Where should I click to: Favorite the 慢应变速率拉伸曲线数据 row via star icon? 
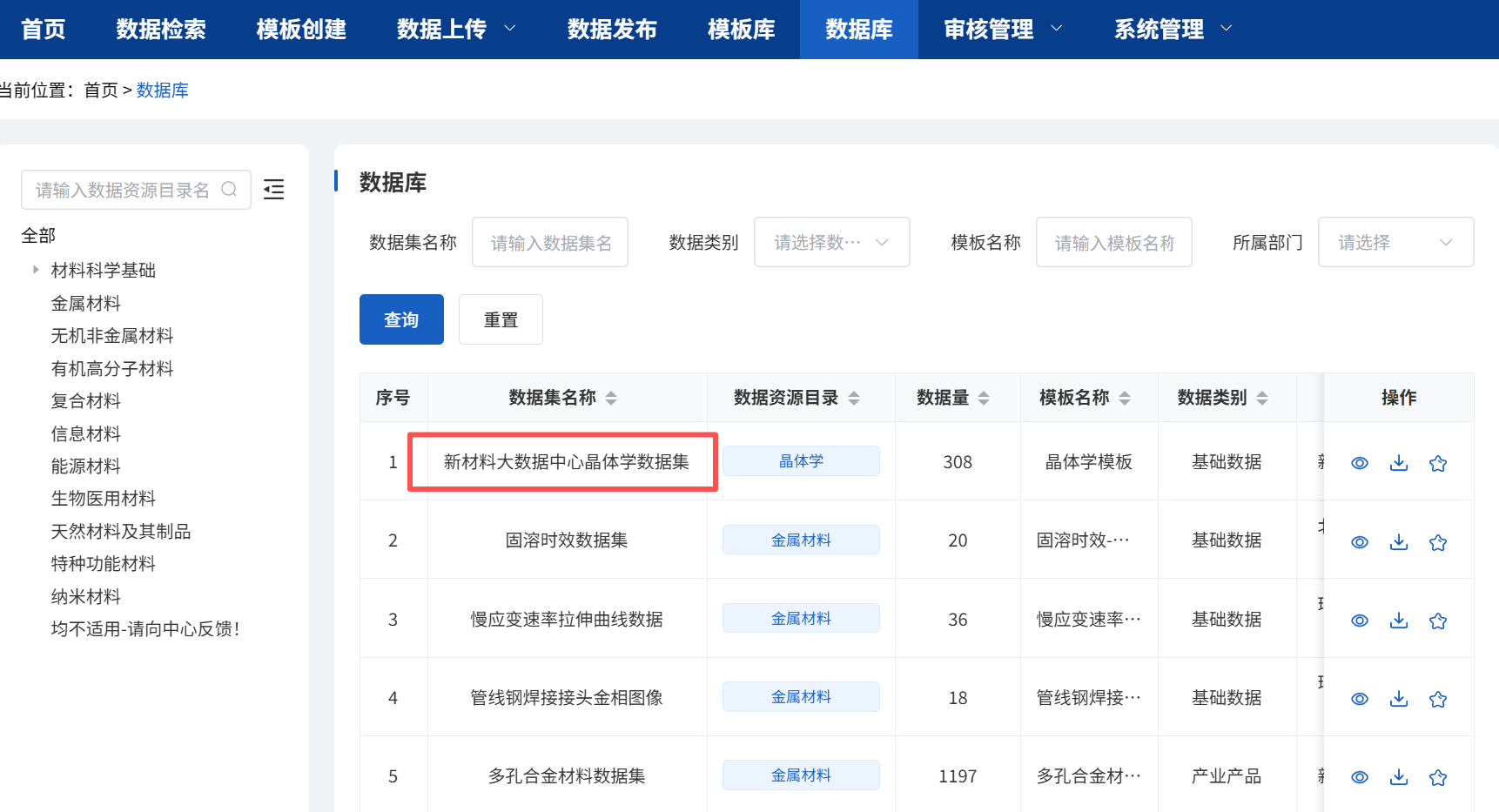[x=1438, y=620]
